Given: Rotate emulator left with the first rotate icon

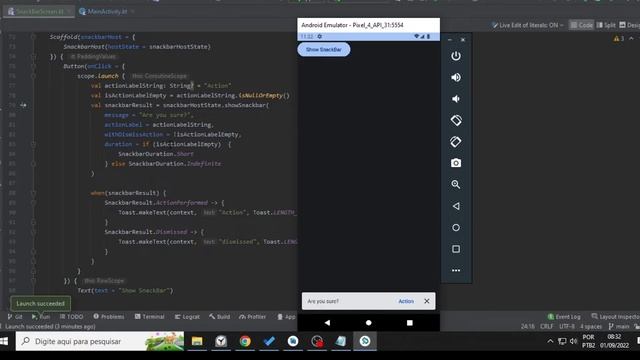Looking at the screenshot, I should pos(456,120).
